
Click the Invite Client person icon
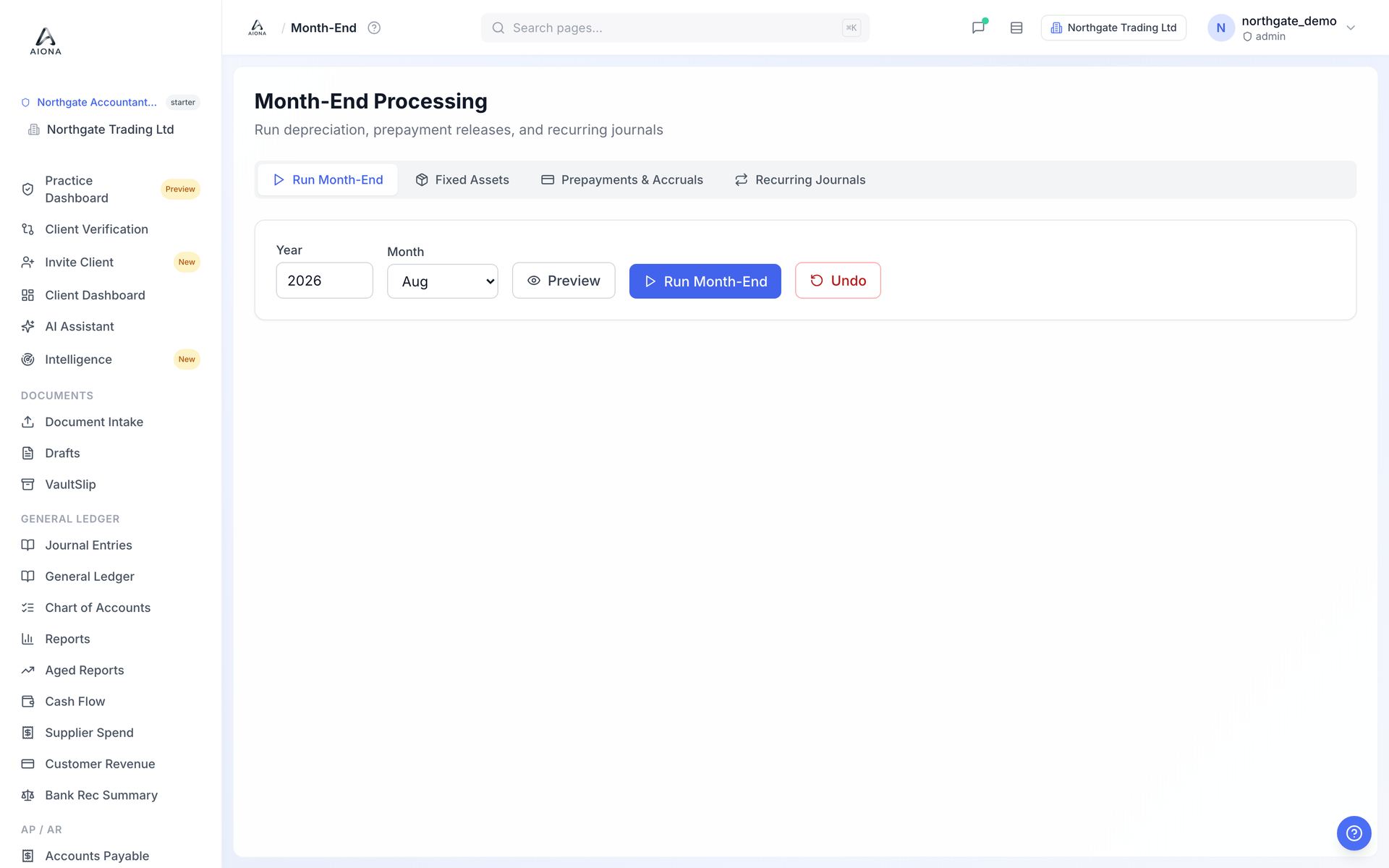[x=27, y=262]
